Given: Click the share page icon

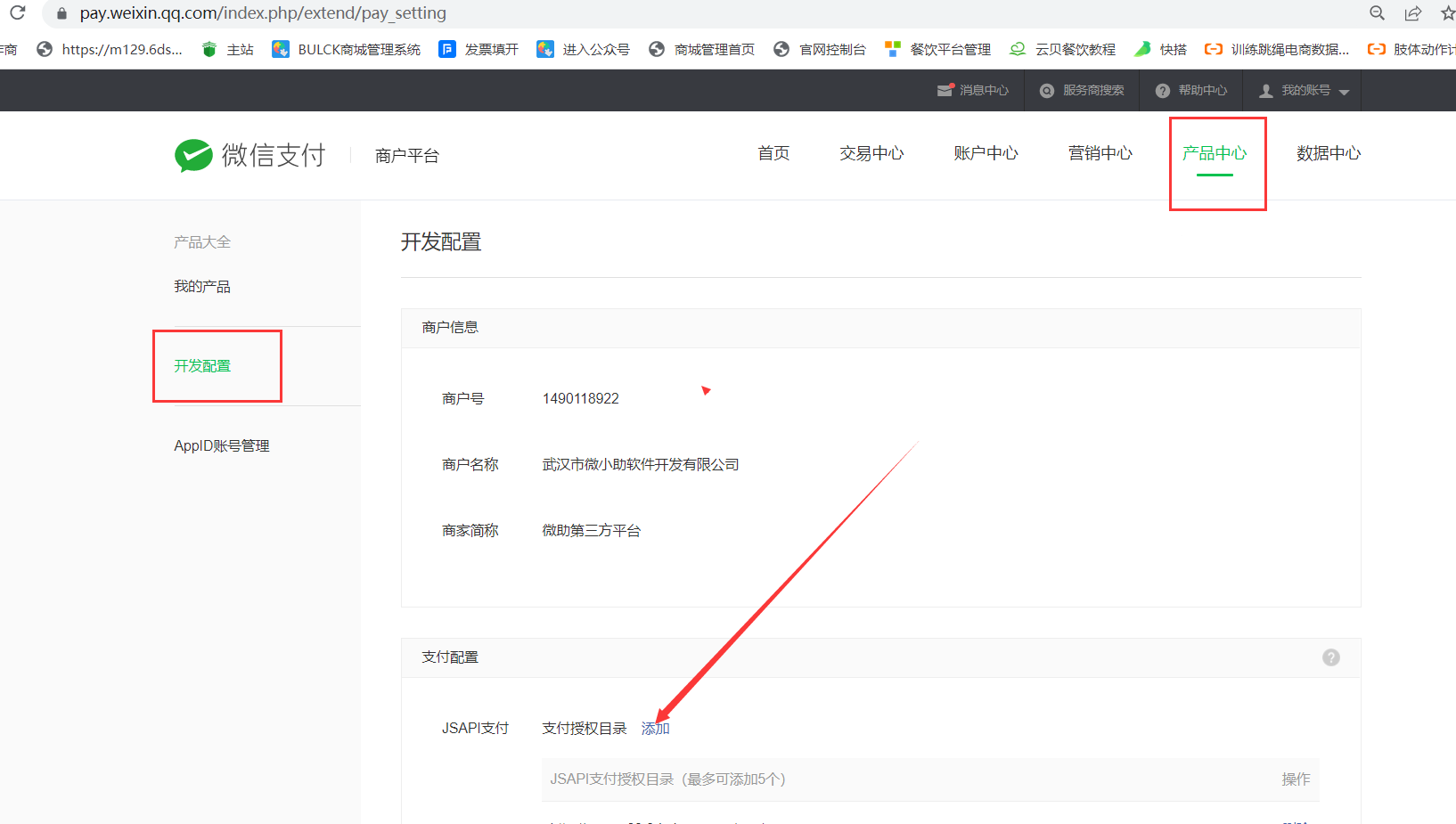Looking at the screenshot, I should coord(1413,12).
